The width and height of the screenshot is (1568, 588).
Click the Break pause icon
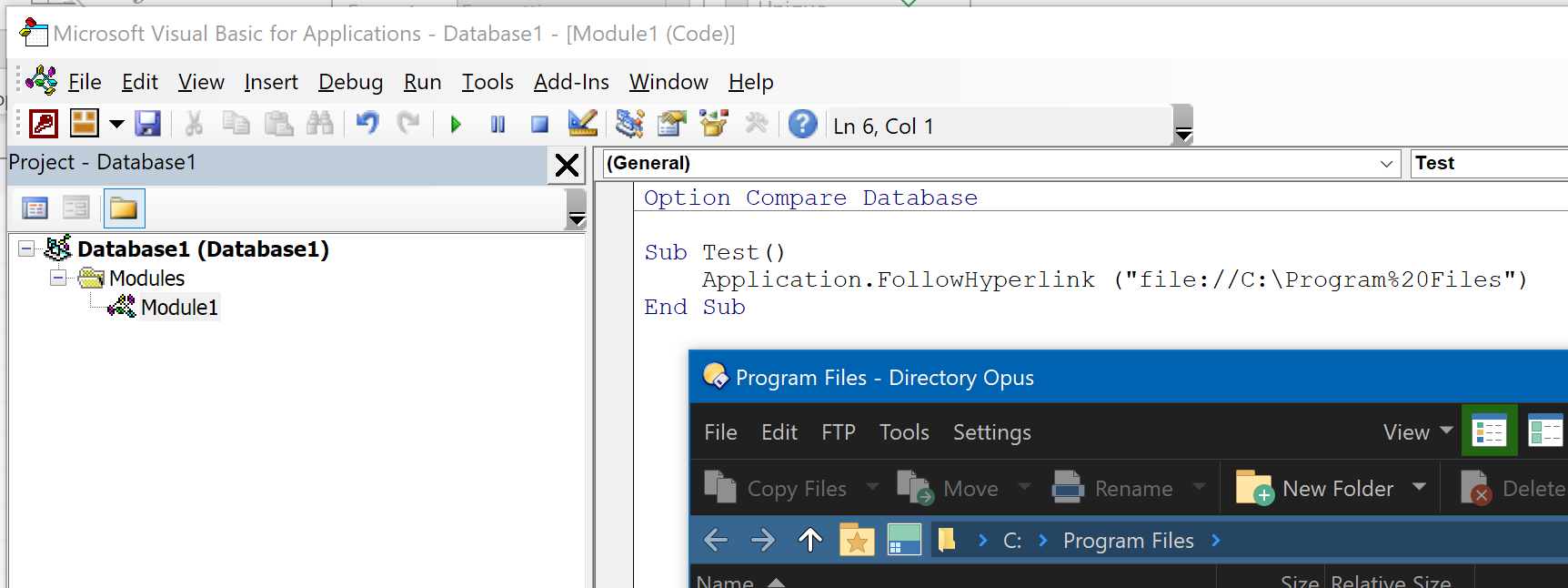click(498, 124)
